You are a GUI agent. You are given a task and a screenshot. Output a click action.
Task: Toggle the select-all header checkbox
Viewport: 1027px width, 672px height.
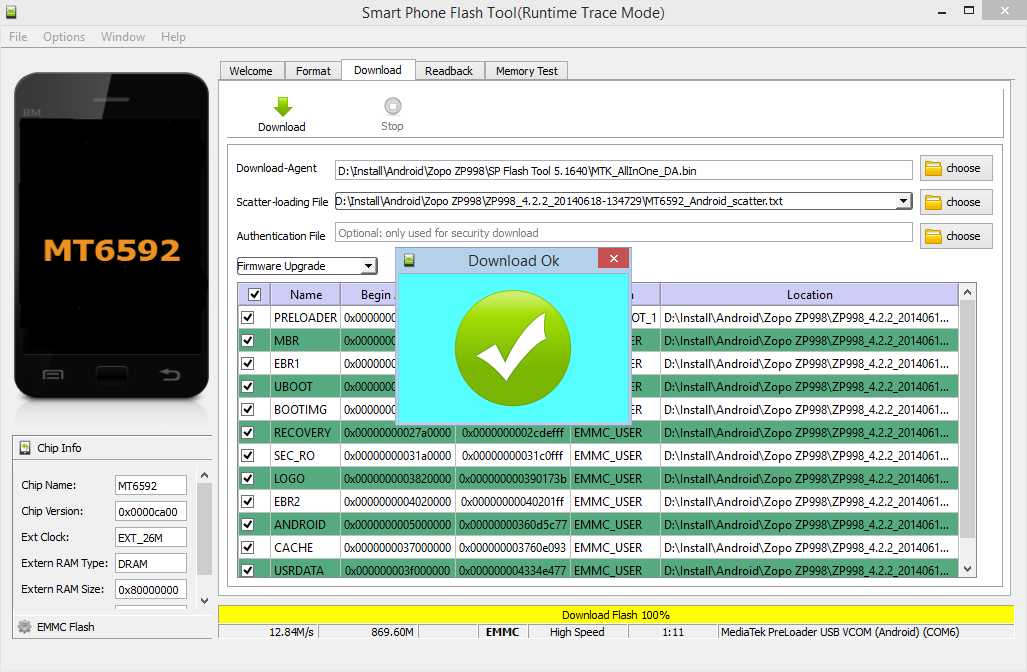click(255, 295)
